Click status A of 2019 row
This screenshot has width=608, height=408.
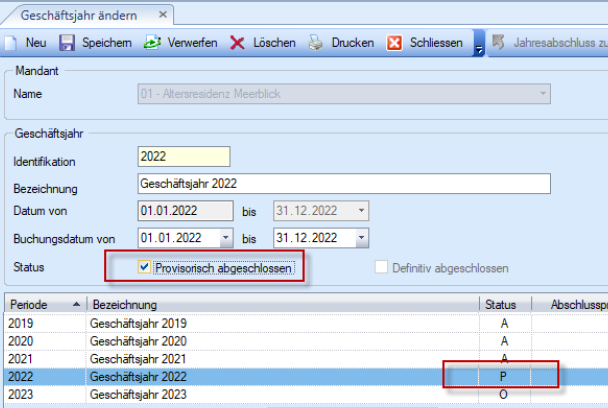tap(504, 323)
